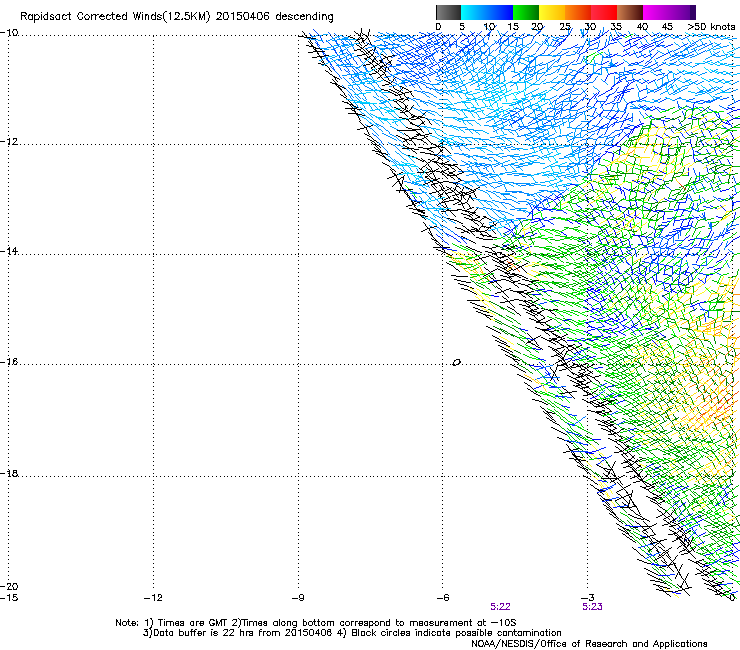The image size is (740, 650).
Task: Click the small black circle near -16 latitude
Action: (456, 363)
